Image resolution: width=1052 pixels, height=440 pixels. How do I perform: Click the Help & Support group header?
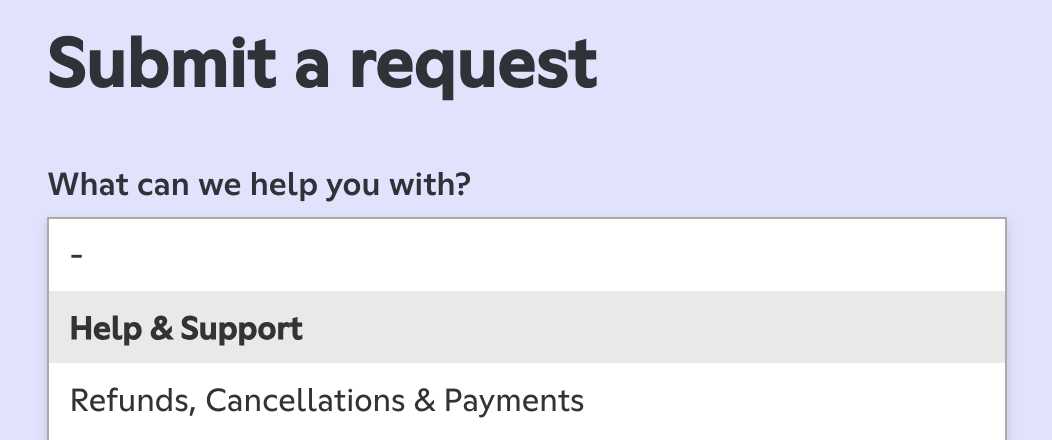click(x=186, y=328)
